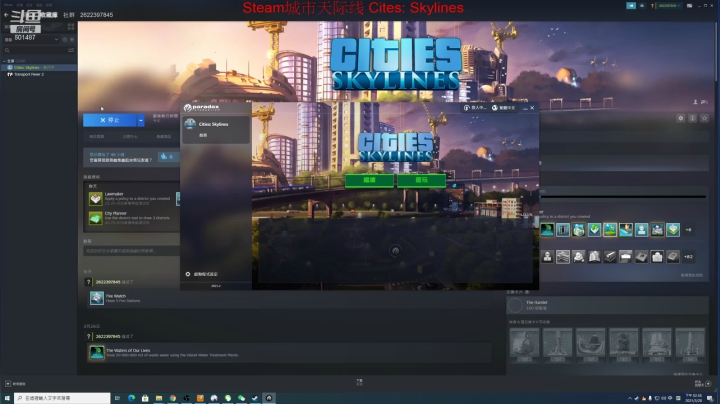Open File Explorer from taskbar
720x404 pixels.
coord(159,398)
